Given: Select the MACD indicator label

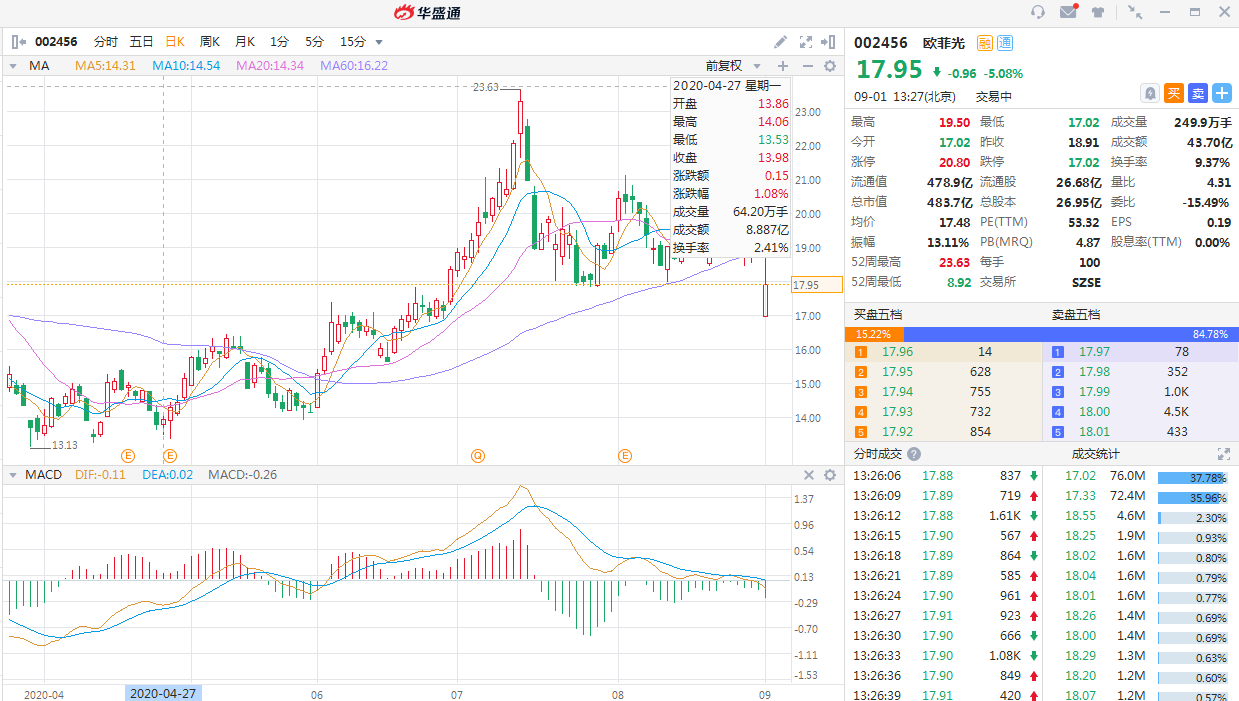Looking at the screenshot, I should click(x=43, y=475).
